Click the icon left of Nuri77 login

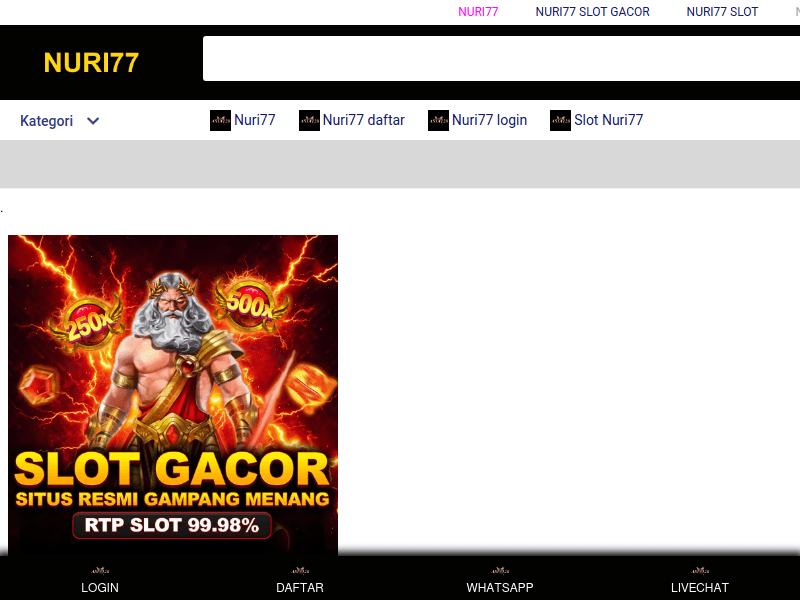point(438,121)
